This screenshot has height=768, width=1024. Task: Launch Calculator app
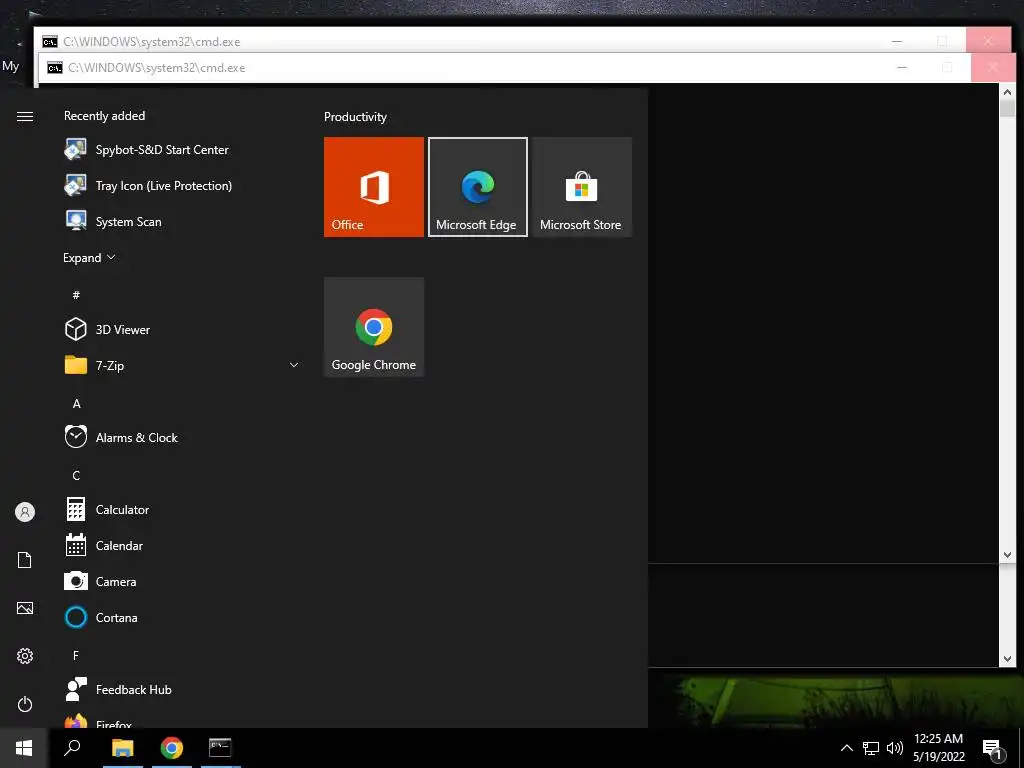coord(182,509)
